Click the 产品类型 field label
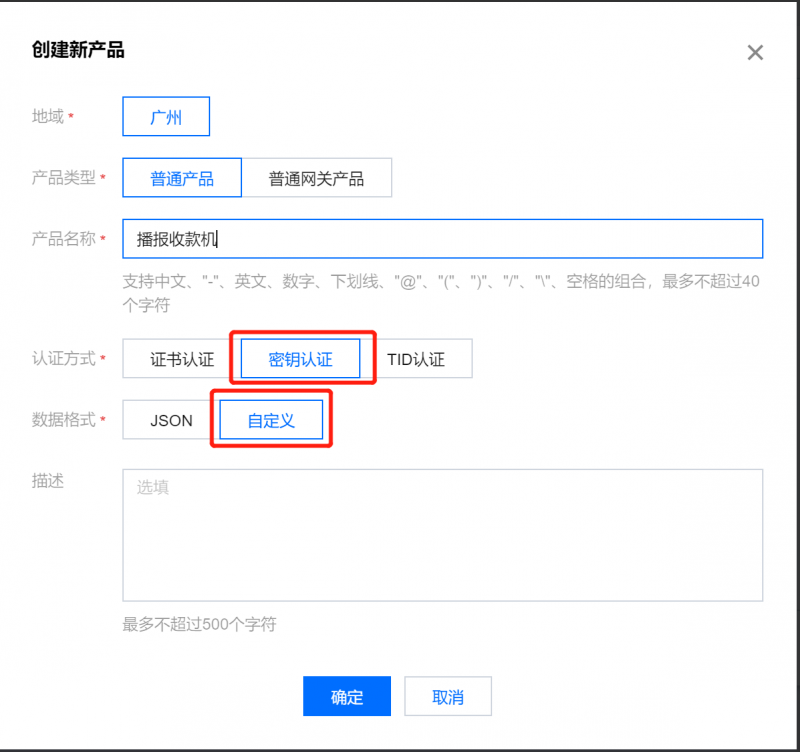 [x=64, y=178]
